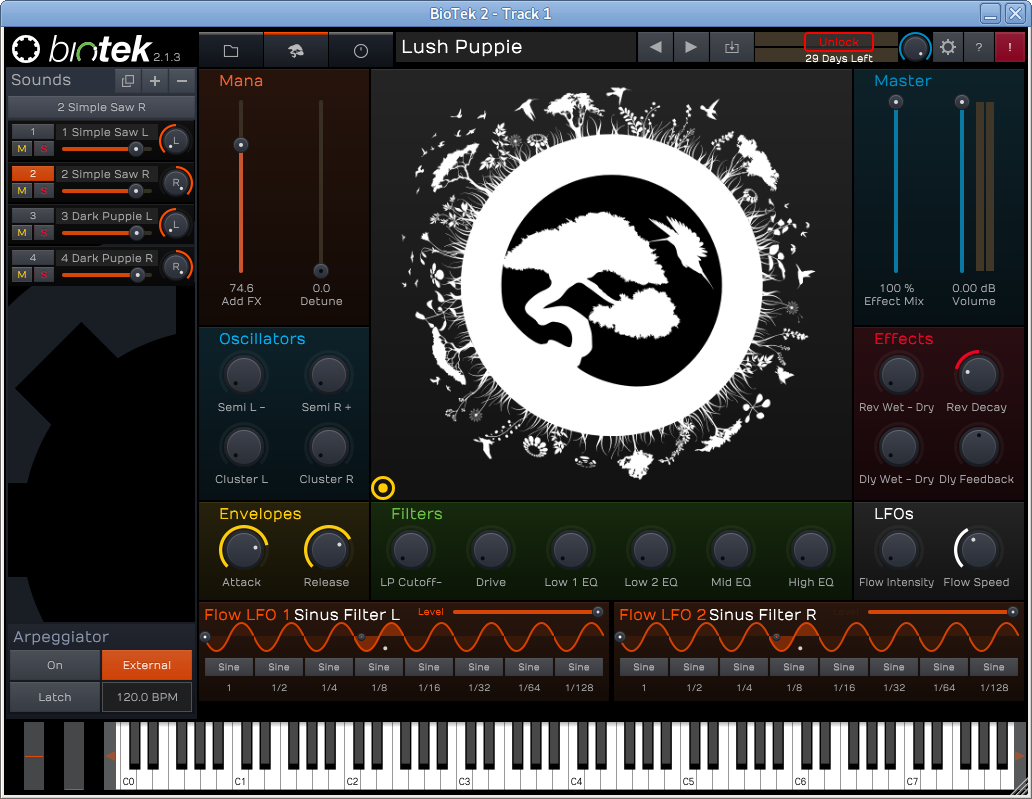Toggle Arpeggiator On button

[55, 665]
